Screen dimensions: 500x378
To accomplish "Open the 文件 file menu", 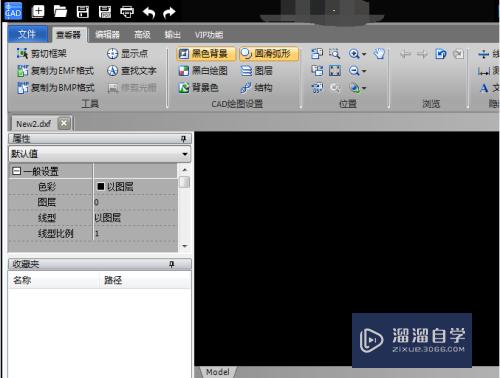I will point(27,34).
